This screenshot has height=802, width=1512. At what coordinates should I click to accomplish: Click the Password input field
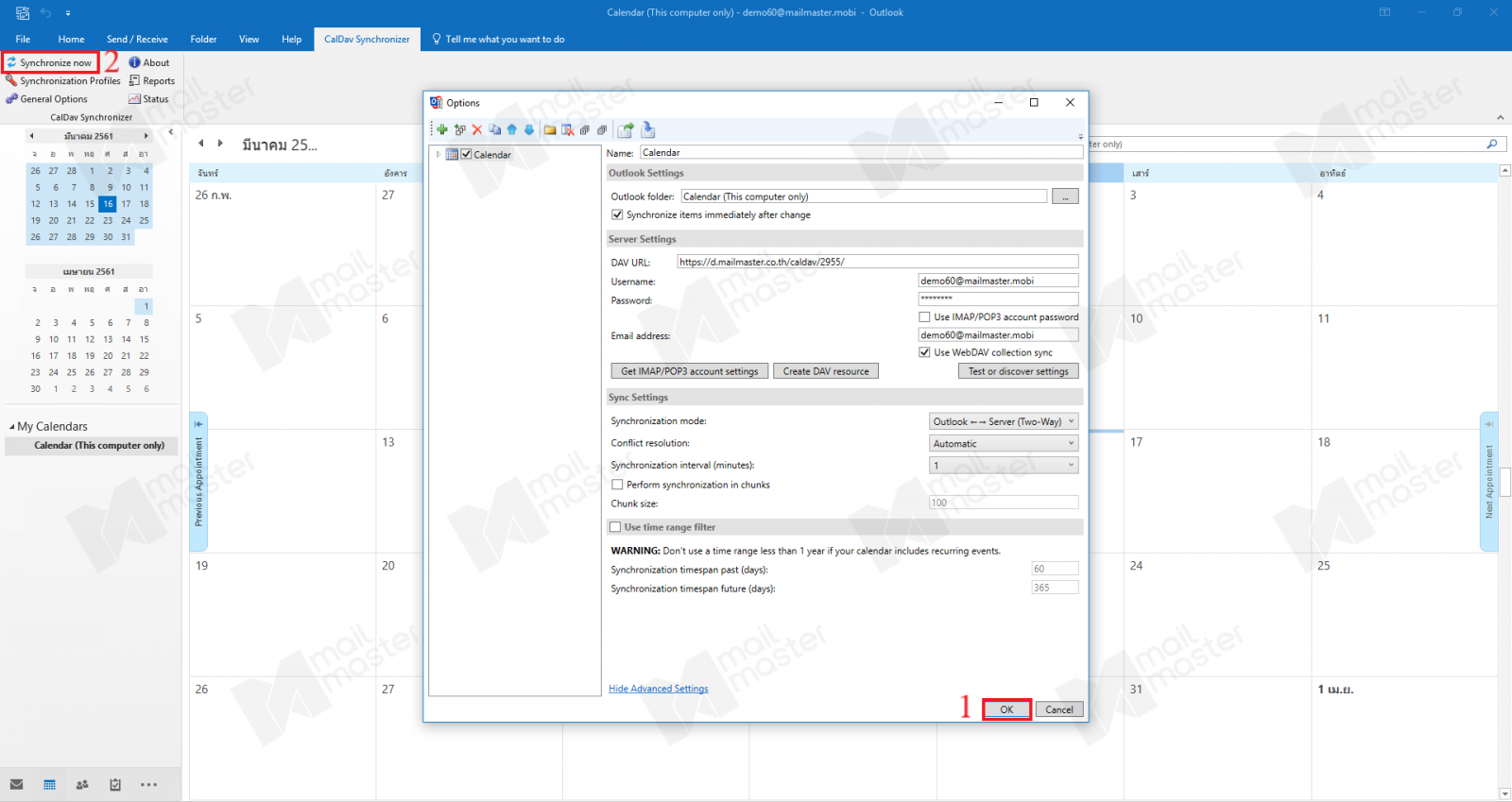point(998,299)
